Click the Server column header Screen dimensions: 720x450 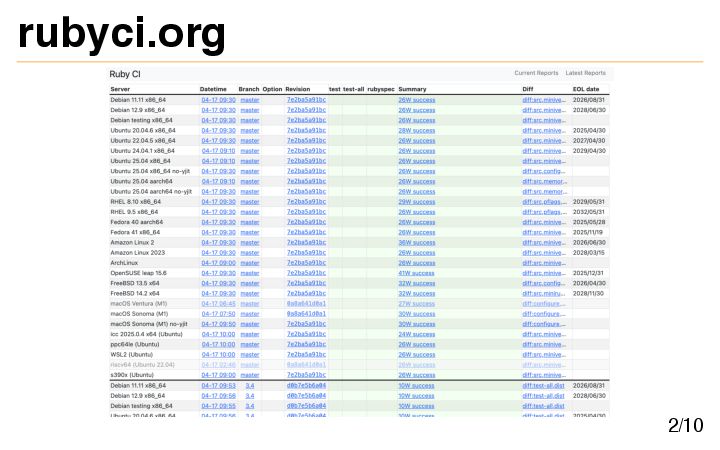120,89
